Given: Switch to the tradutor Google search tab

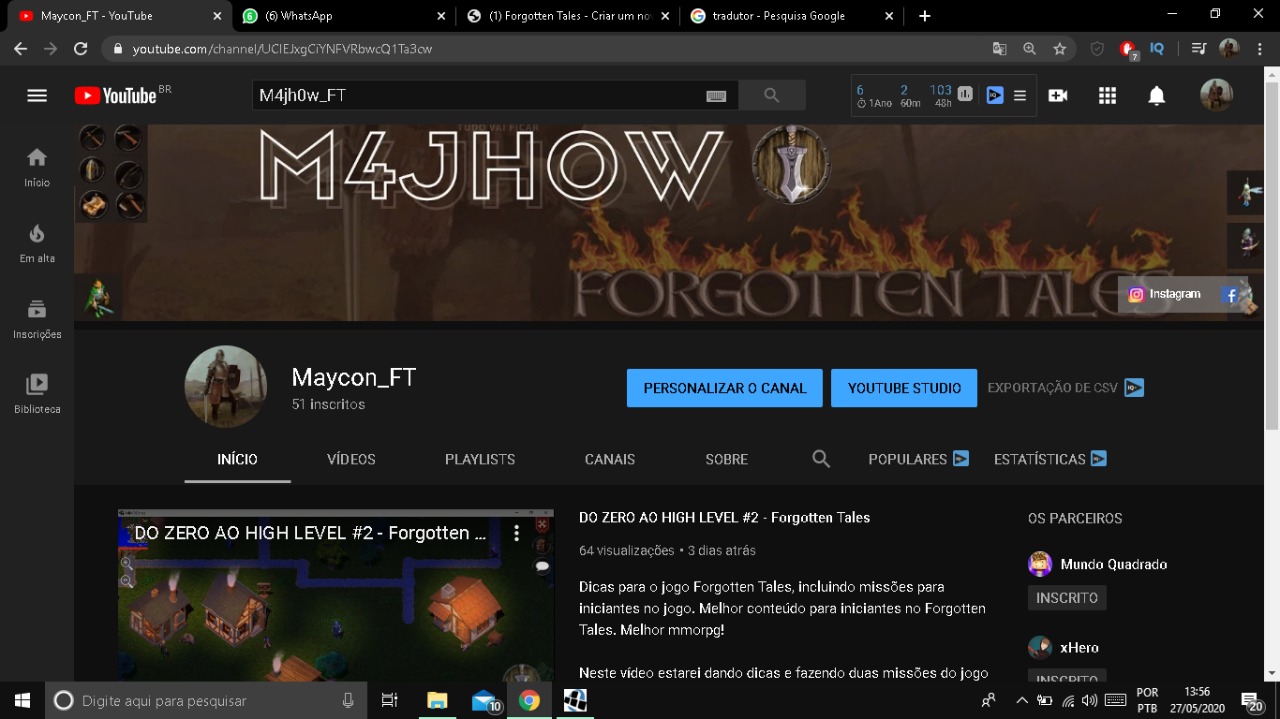Looking at the screenshot, I should [790, 16].
